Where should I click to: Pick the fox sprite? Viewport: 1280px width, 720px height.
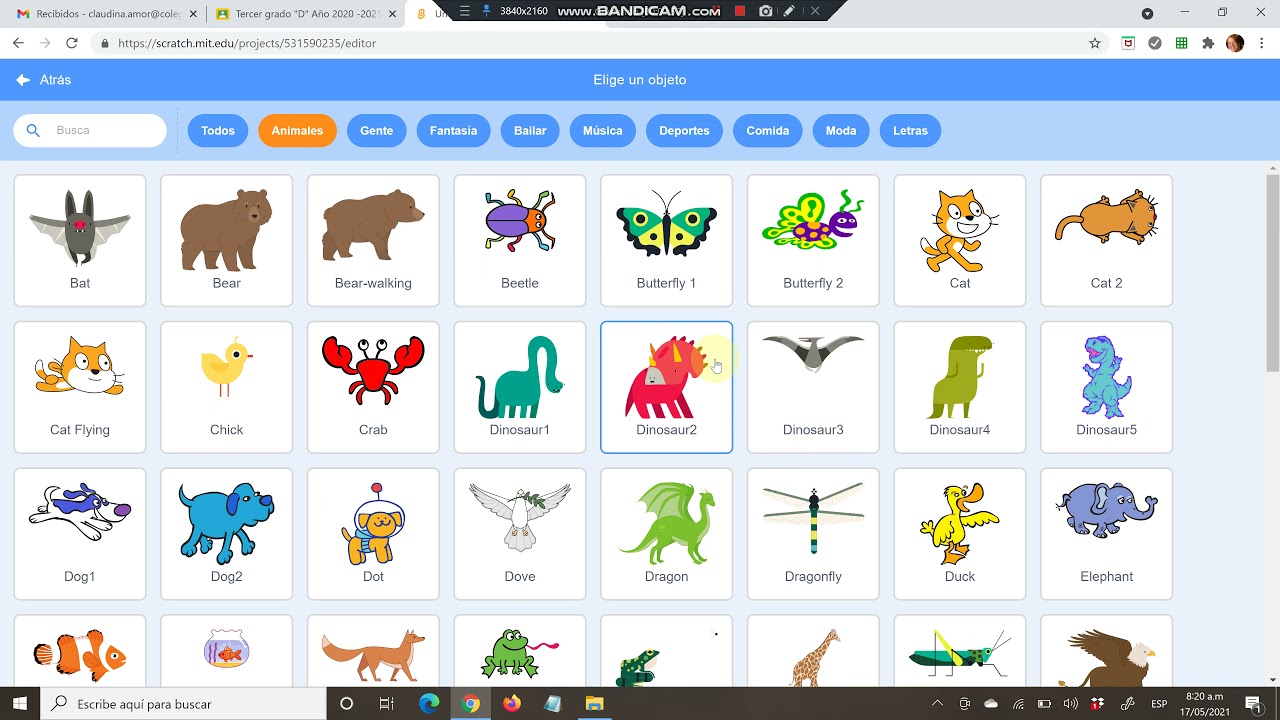coord(373,652)
